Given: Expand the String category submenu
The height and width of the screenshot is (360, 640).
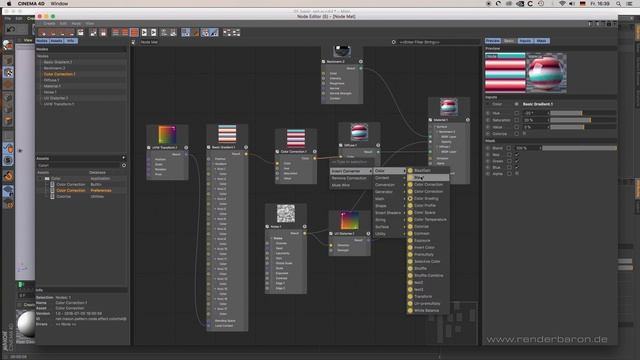Looking at the screenshot, I should pyautogui.click(x=389, y=220).
